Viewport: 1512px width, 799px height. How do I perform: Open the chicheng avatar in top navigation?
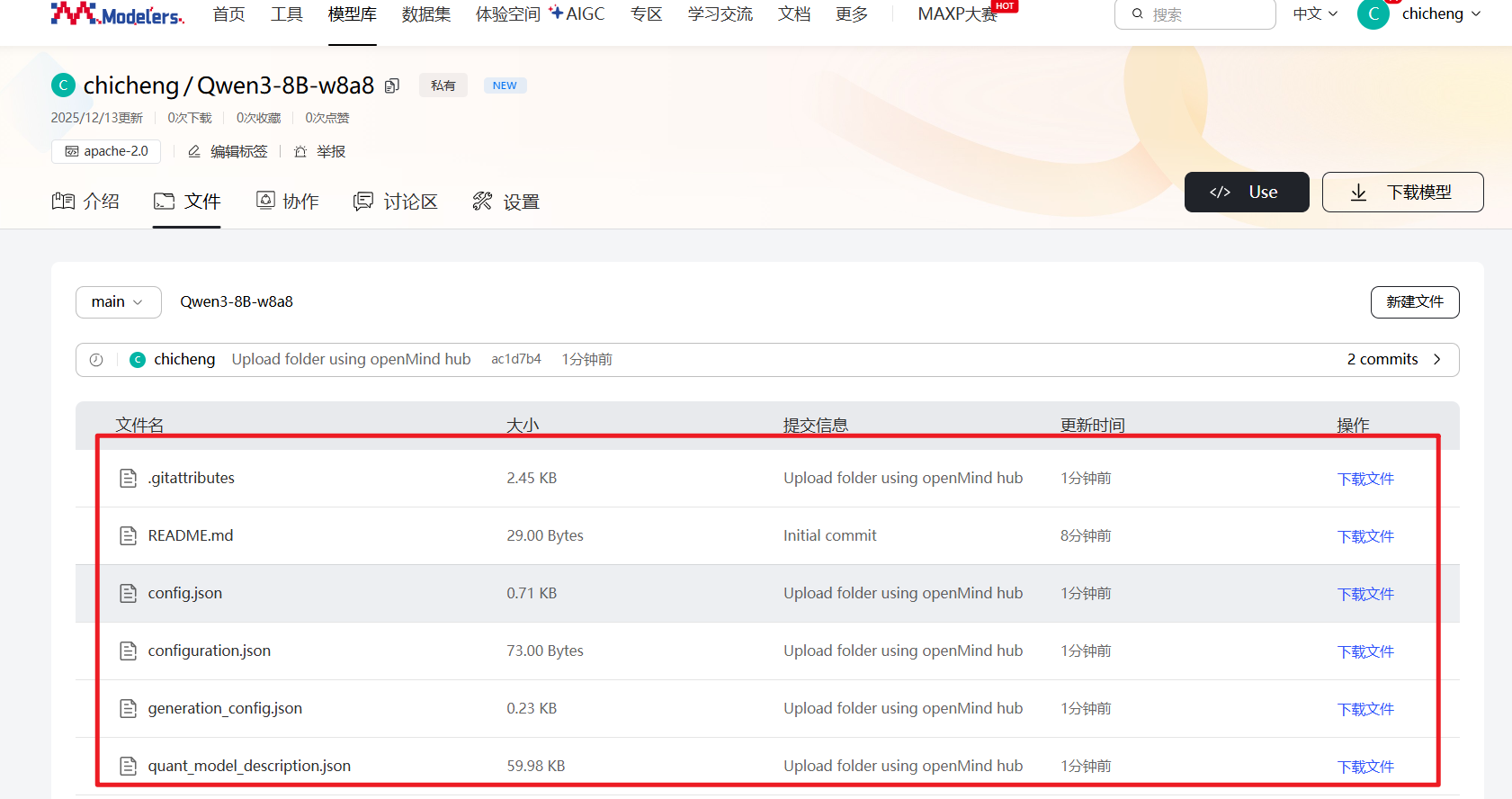1373,13
